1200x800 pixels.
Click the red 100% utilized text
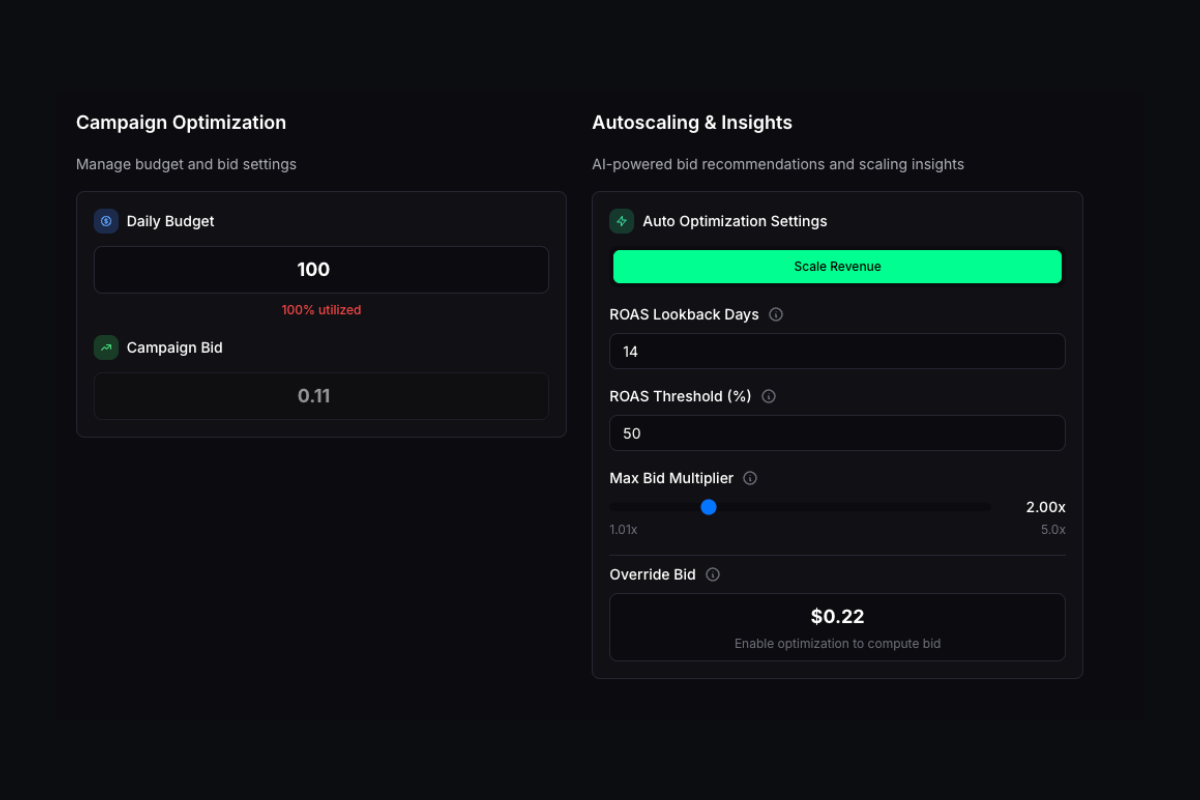pos(321,310)
